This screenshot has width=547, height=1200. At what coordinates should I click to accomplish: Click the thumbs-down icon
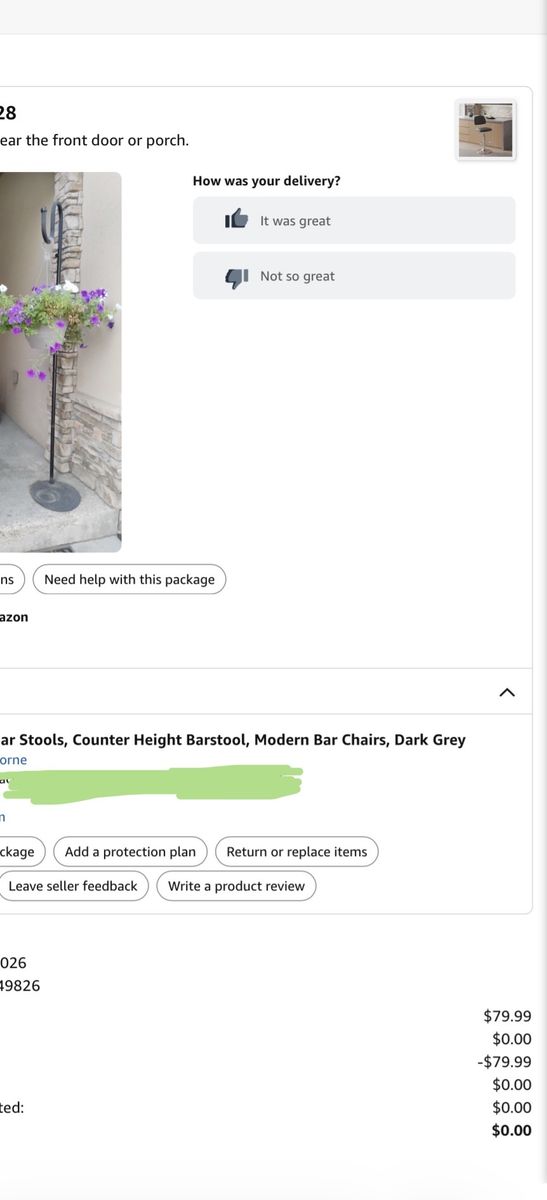point(236,277)
